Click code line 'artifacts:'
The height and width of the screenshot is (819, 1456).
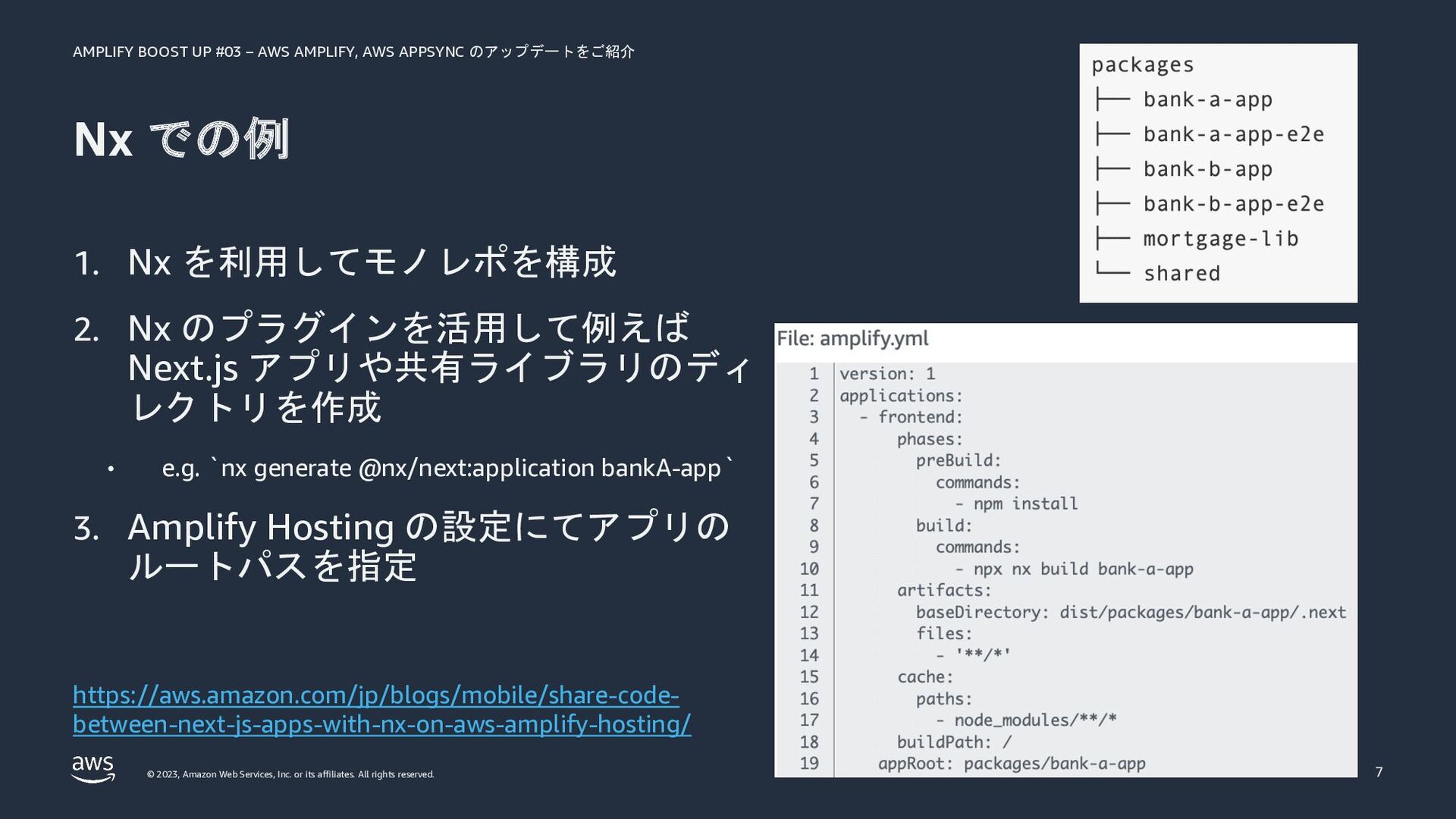click(944, 590)
